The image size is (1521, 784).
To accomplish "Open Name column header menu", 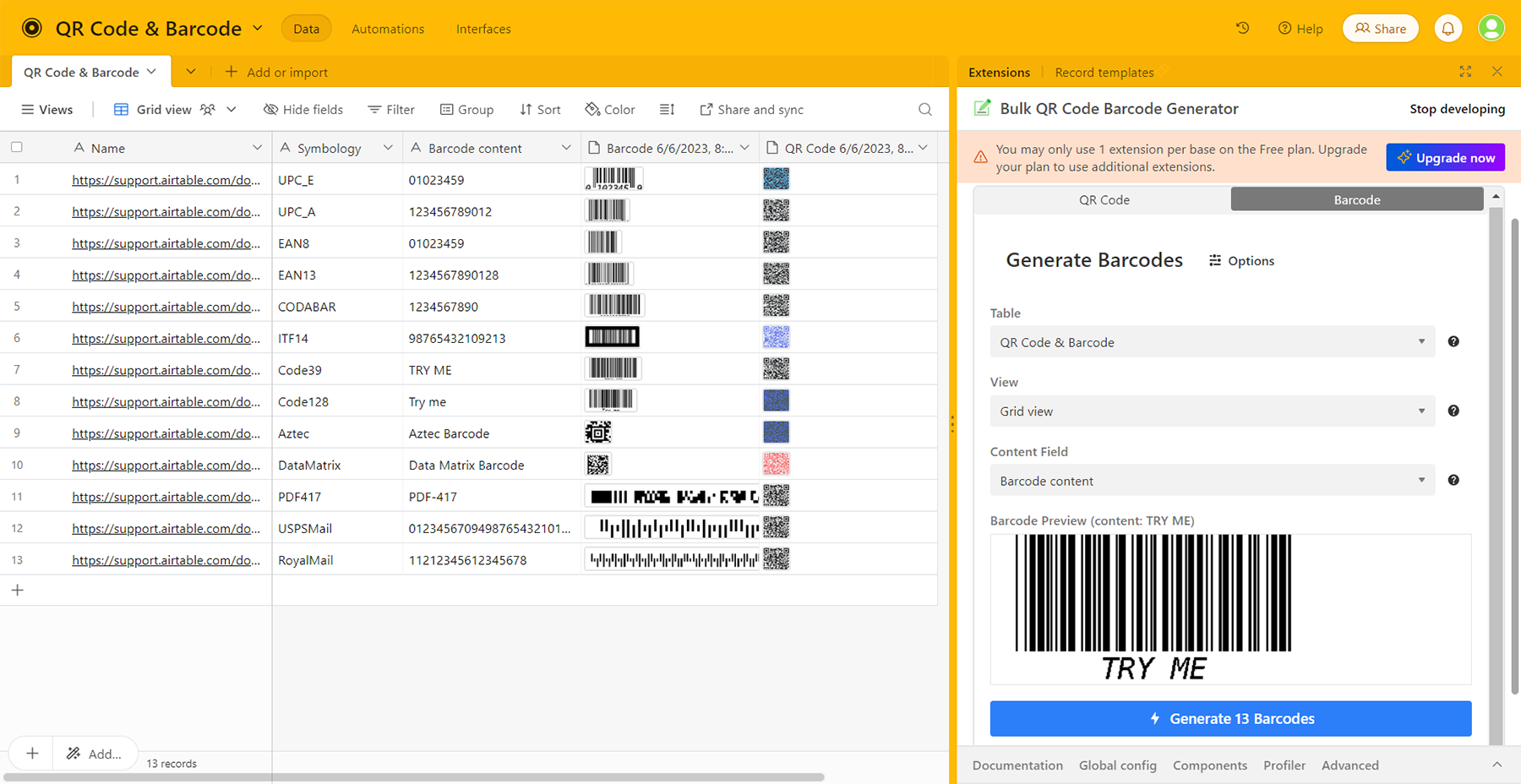I will (x=257, y=148).
